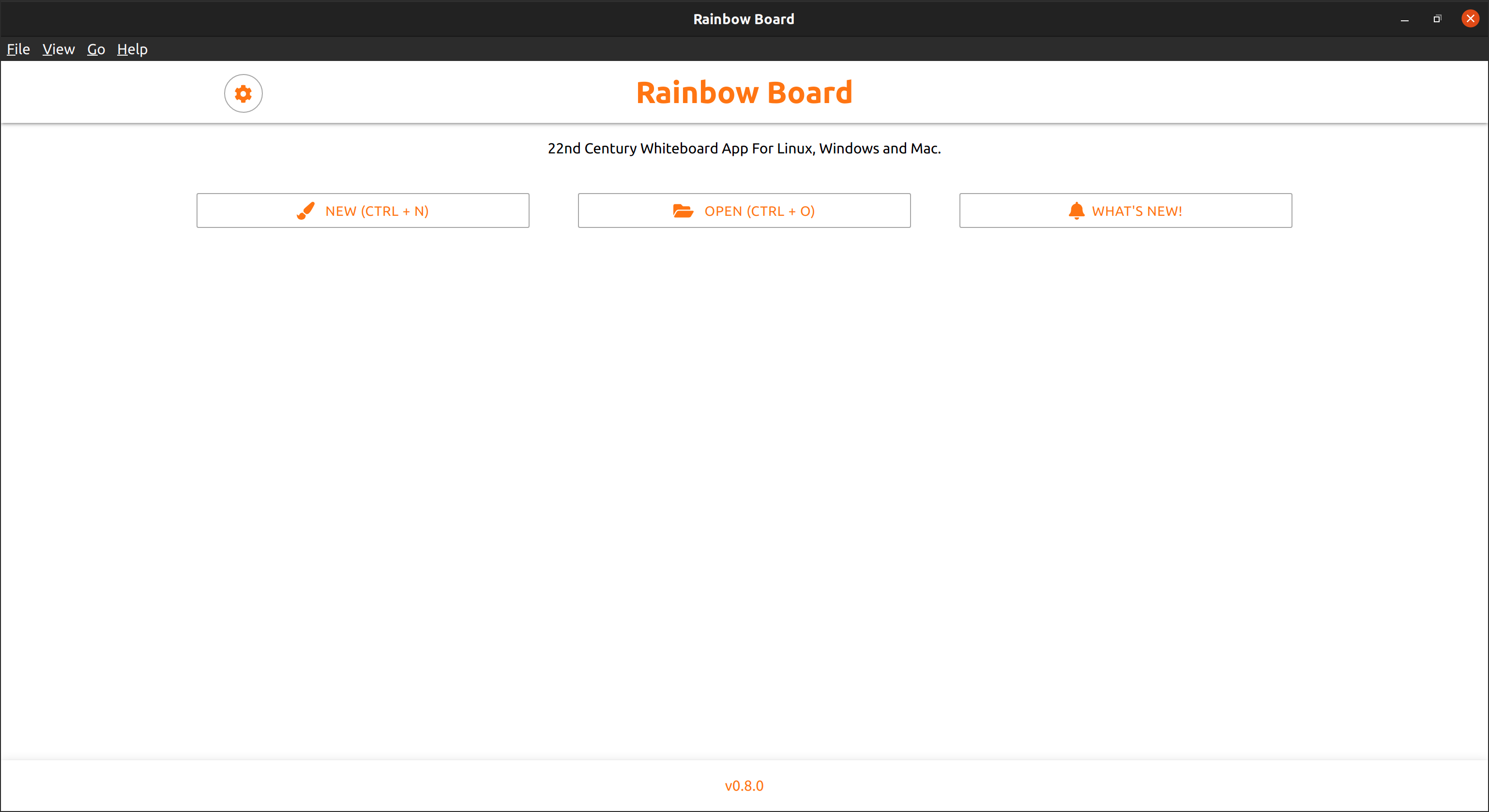This screenshot has height=812, width=1489.
Task: Click the Rainbow Board window title text
Action: pyautogui.click(x=744, y=19)
